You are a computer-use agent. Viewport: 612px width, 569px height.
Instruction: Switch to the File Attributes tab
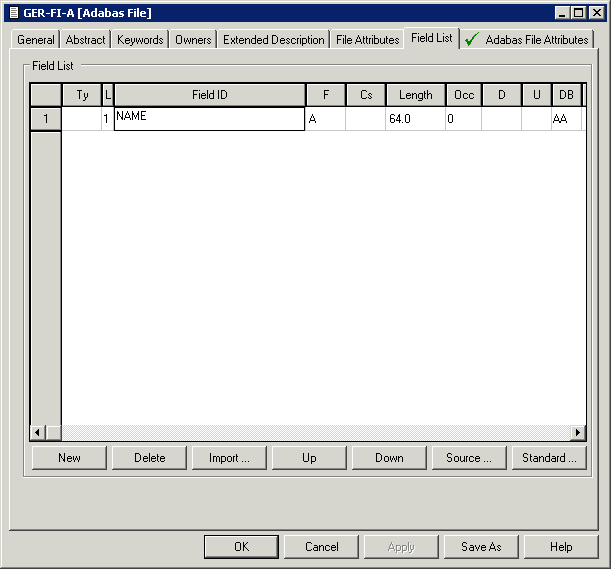[367, 40]
